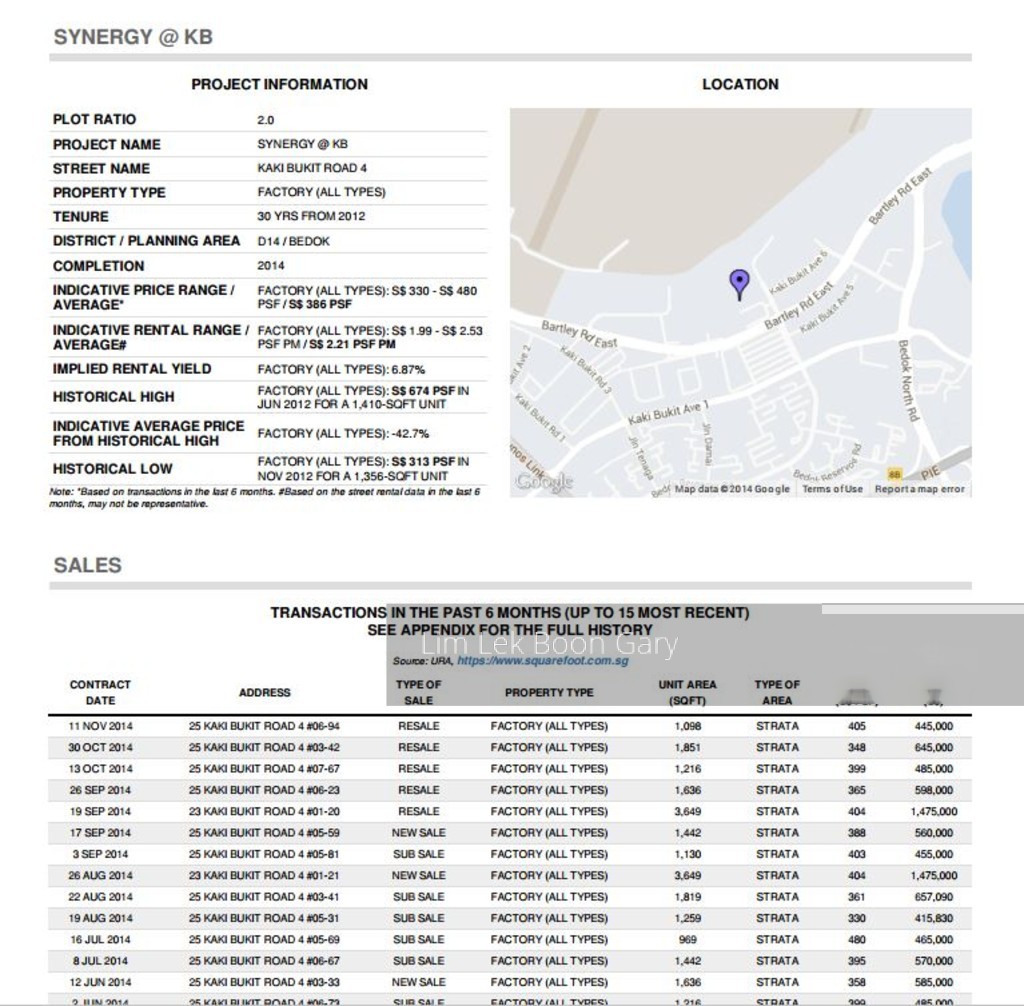Select PSF value 405 in 11 NOV row
Image resolution: width=1024 pixels, height=1006 pixels.
point(857,726)
